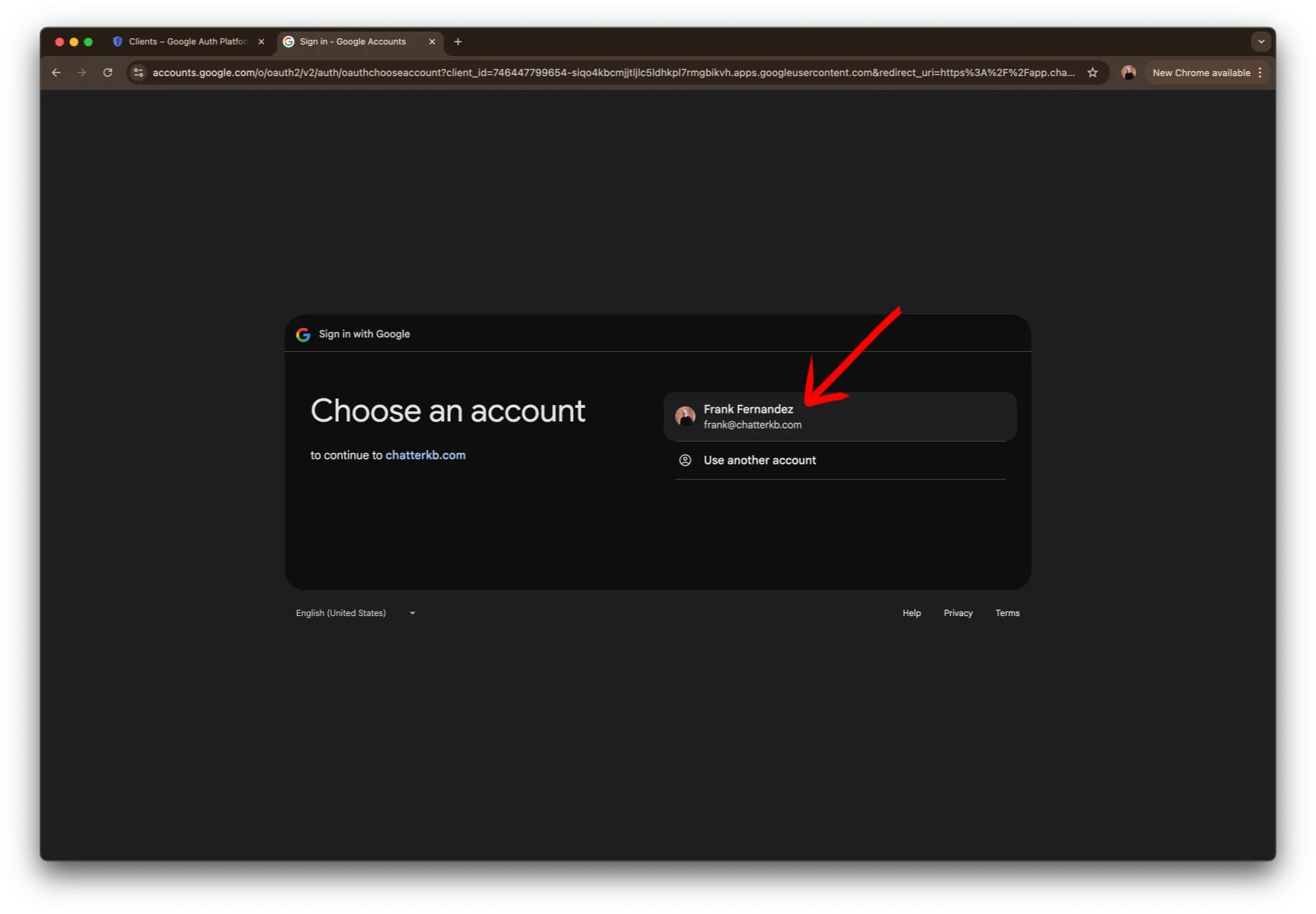Switch to Clients – Google Auth Platform tab
The image size is (1316, 914).
189,42
